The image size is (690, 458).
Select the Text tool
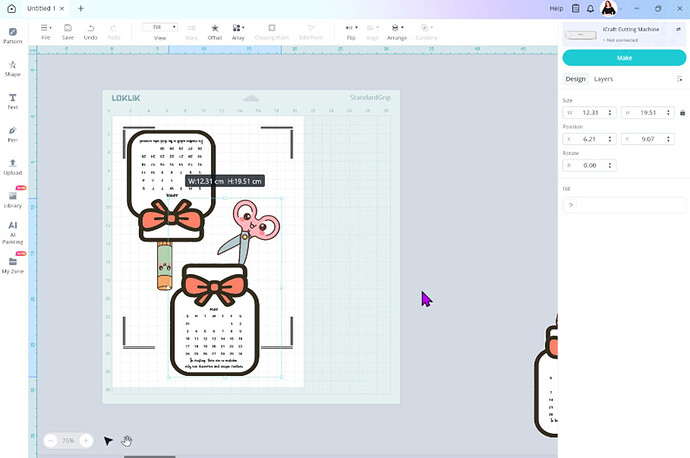(x=13, y=100)
